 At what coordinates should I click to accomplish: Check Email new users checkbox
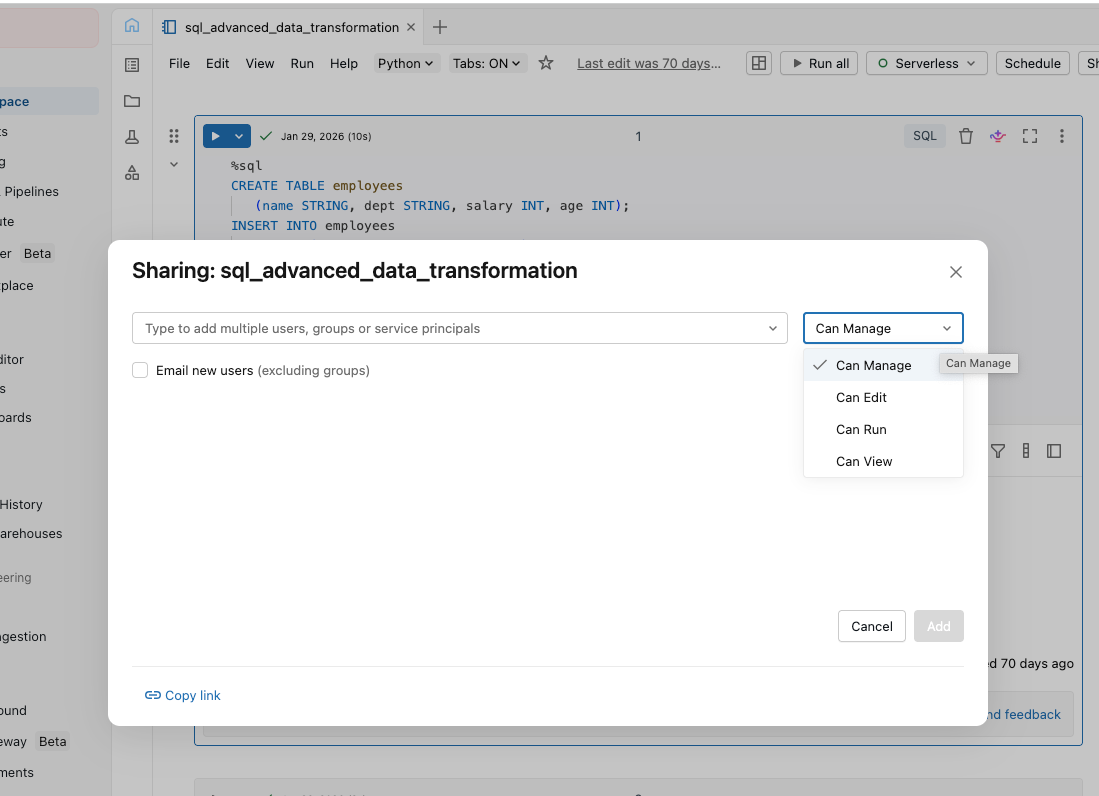pos(140,370)
